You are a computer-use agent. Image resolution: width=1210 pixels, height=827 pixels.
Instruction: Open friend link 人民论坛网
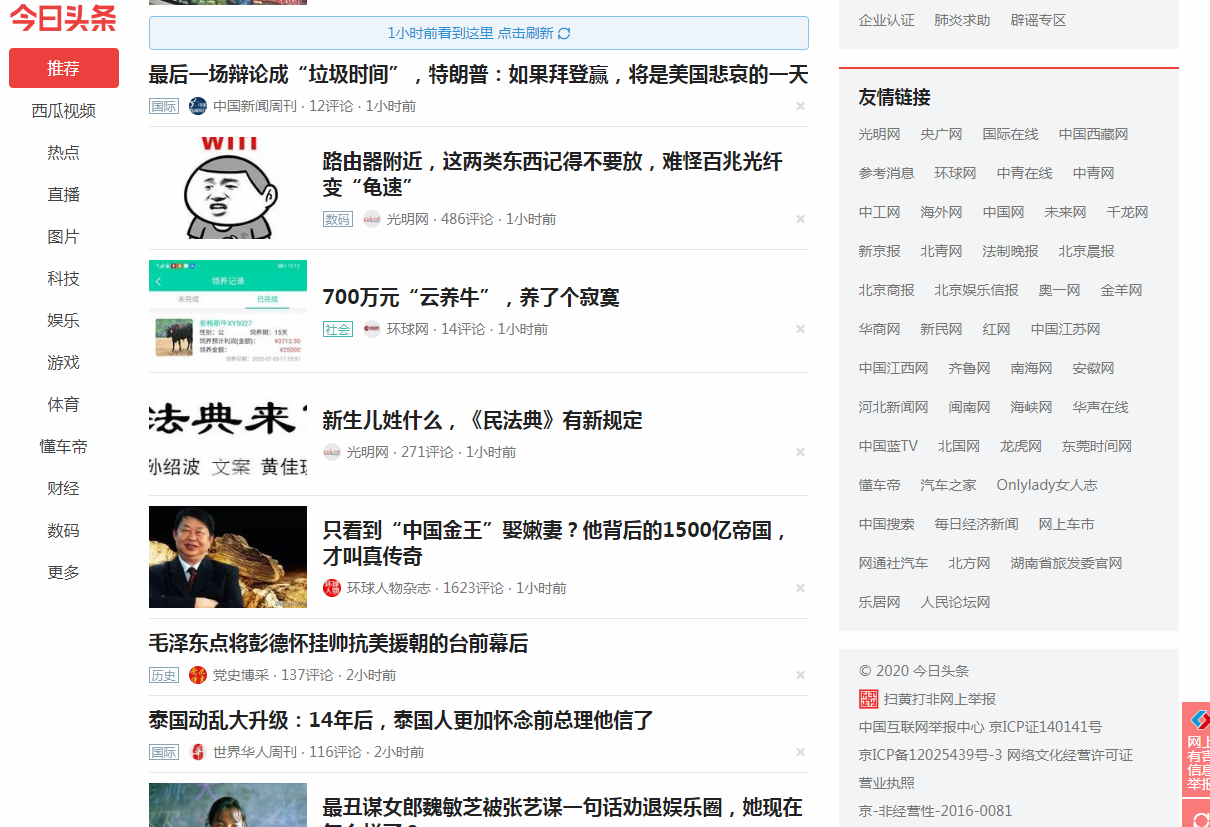(x=955, y=602)
